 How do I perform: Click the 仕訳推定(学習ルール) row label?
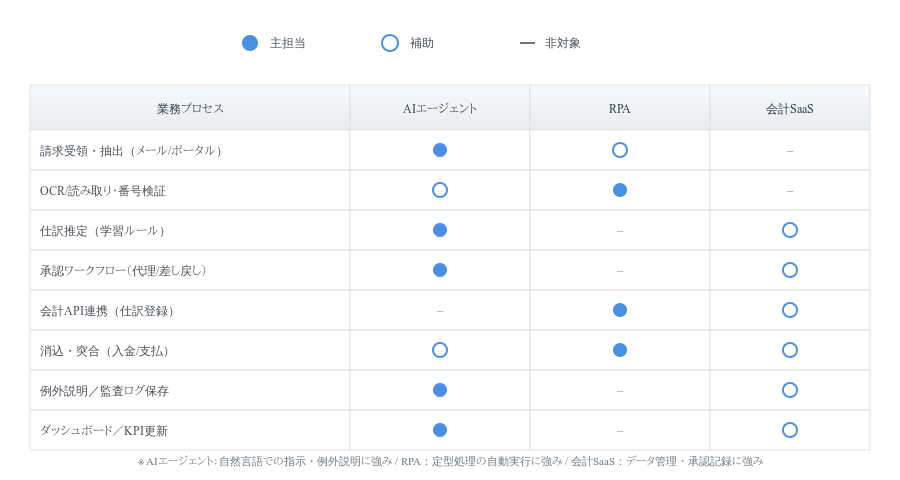(x=104, y=231)
